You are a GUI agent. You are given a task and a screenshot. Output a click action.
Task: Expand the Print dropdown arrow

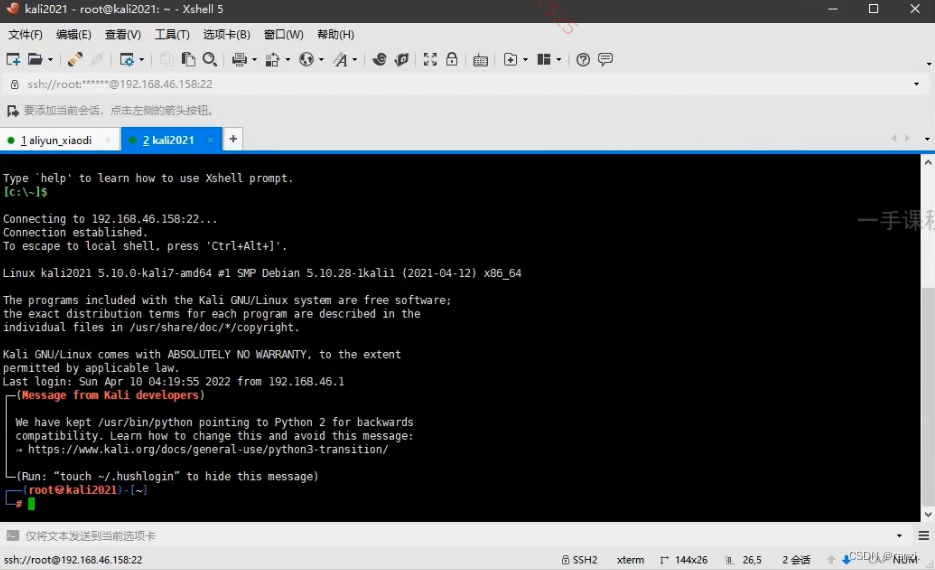[255, 60]
